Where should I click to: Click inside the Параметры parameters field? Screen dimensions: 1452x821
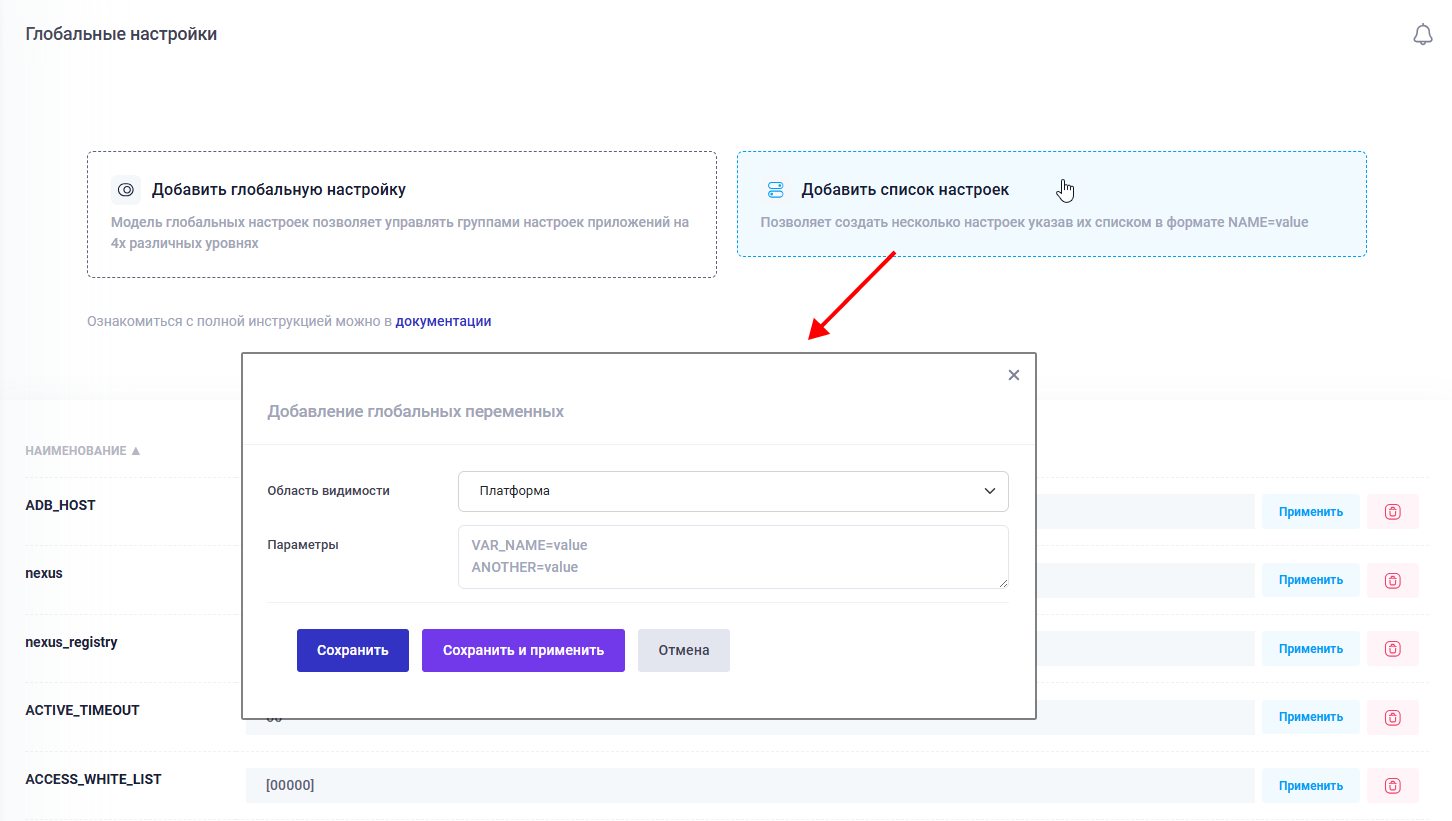[x=733, y=556]
